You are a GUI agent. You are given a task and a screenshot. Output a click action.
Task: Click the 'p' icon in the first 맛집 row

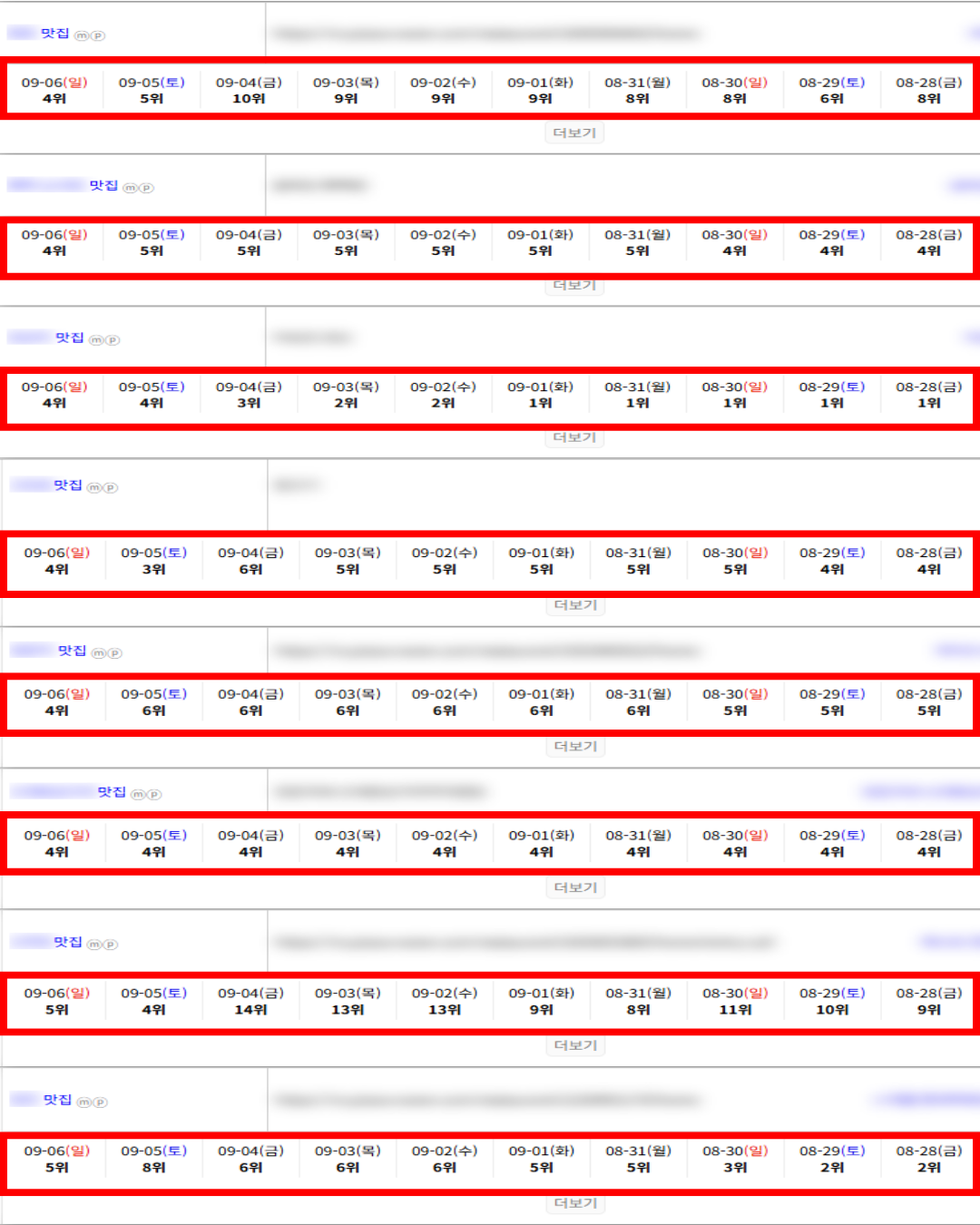98,35
